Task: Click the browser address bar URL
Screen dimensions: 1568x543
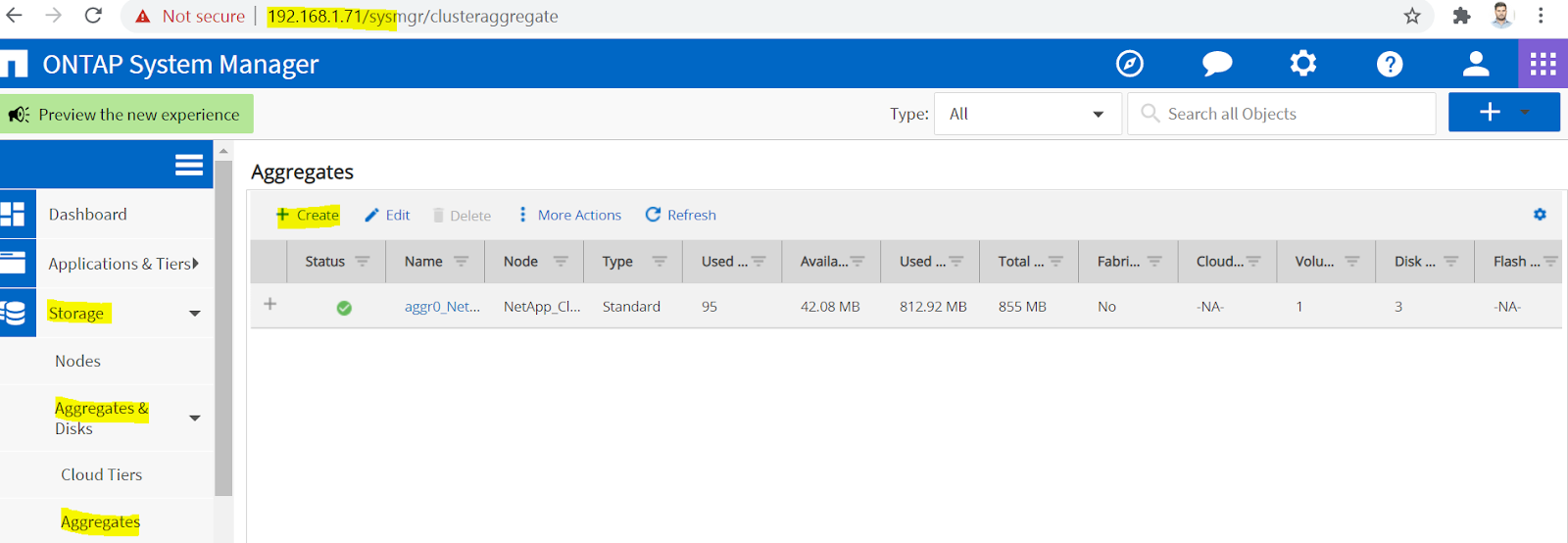Action: click(413, 17)
